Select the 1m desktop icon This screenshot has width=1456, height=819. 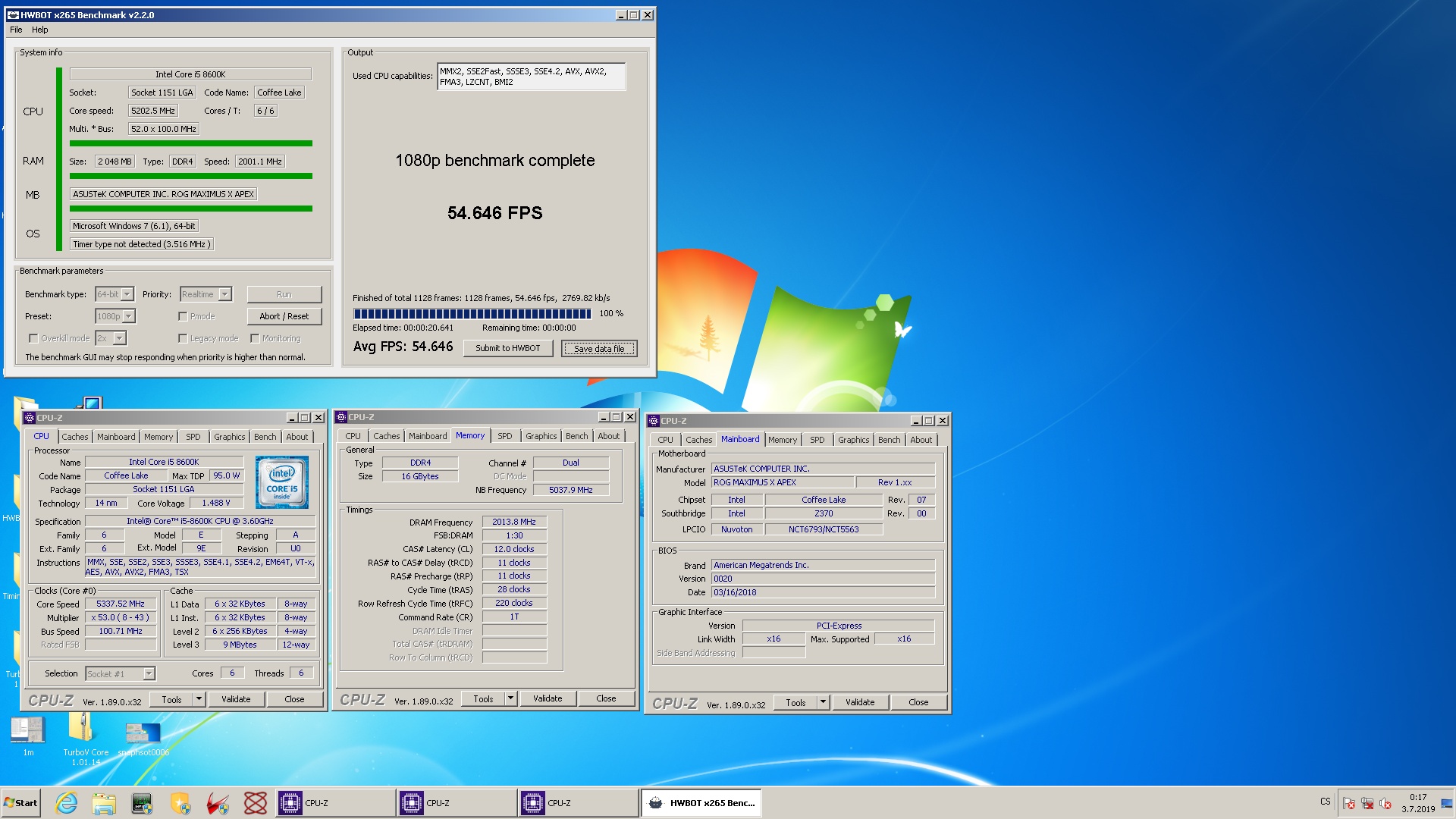coord(28,736)
